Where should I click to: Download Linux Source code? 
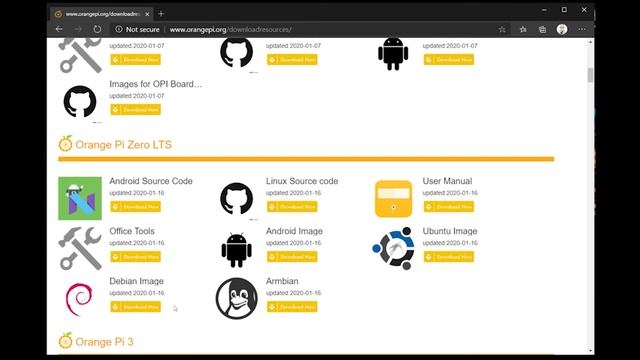[292, 207]
